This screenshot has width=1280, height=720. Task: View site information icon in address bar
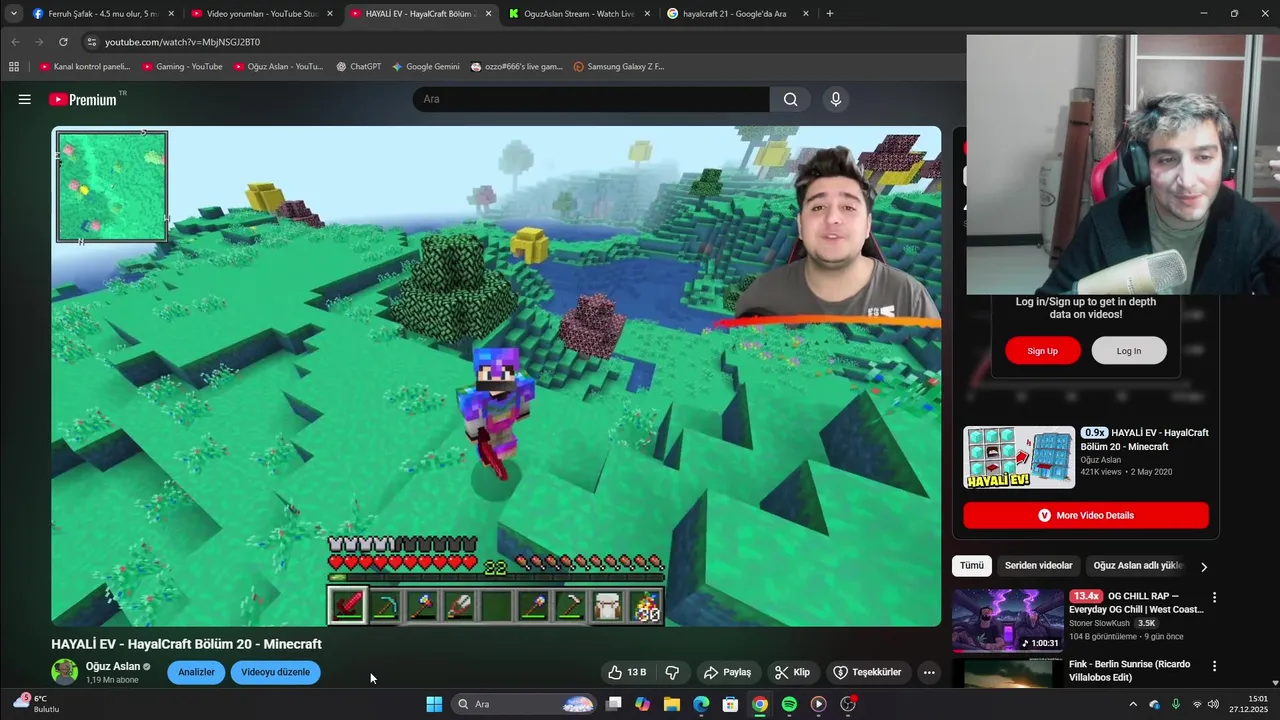pos(92,42)
